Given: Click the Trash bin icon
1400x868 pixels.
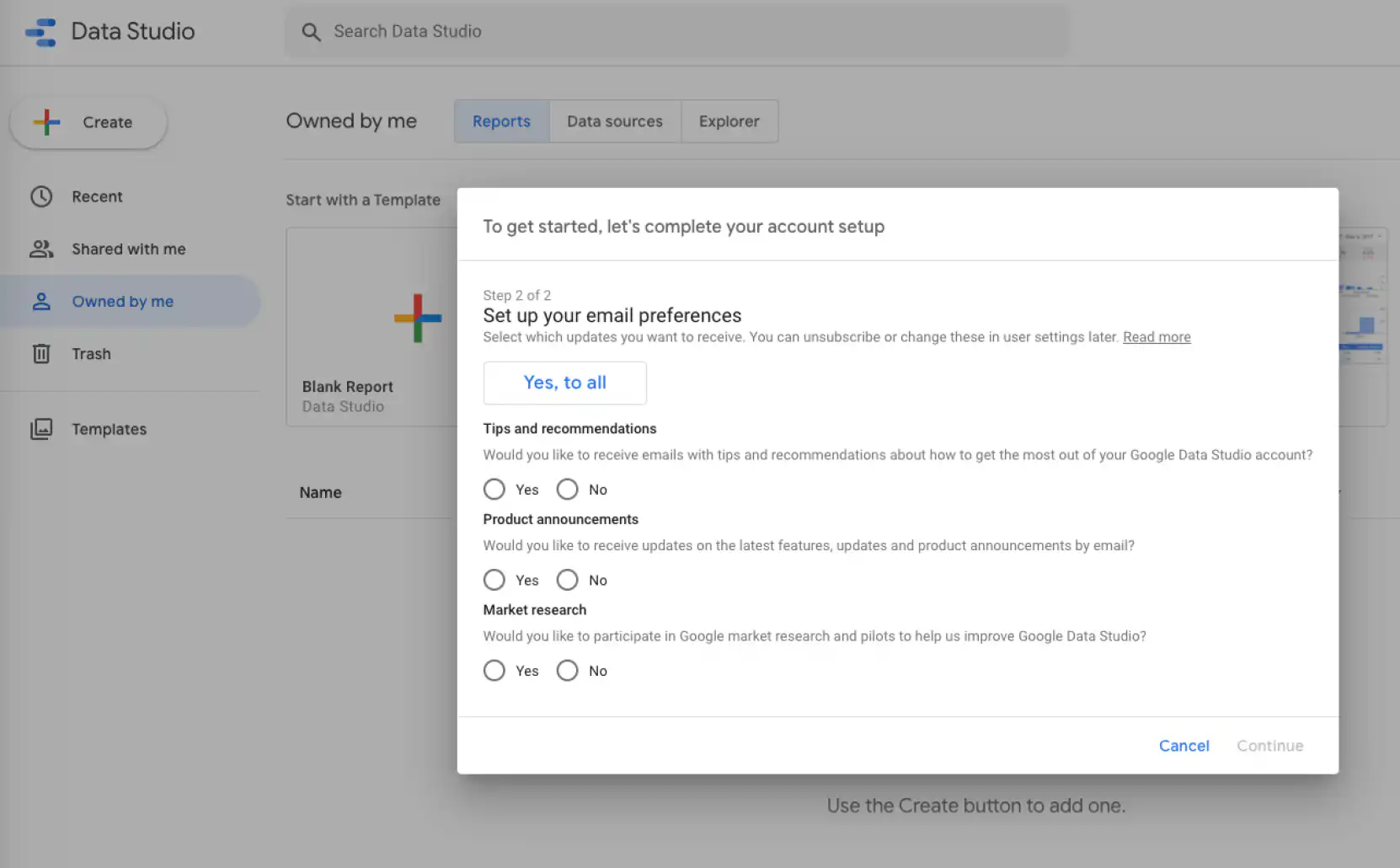Looking at the screenshot, I should point(41,354).
